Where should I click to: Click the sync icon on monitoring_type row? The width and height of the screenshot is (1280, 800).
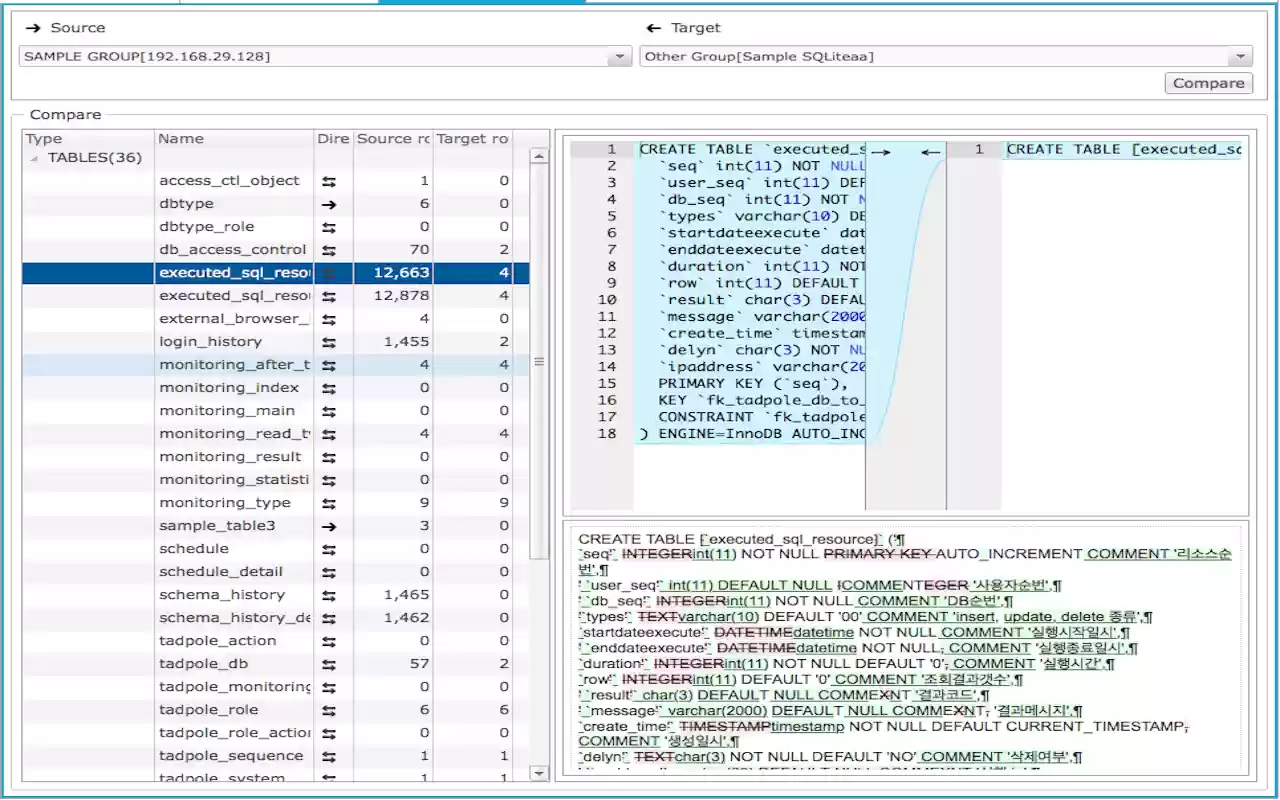point(330,502)
